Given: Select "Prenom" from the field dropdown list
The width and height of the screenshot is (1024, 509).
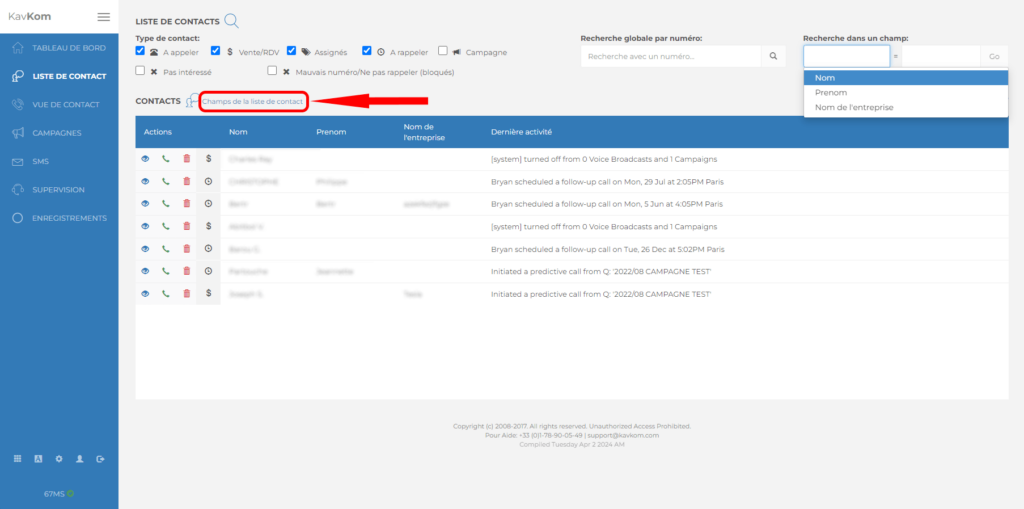Looking at the screenshot, I should point(831,92).
